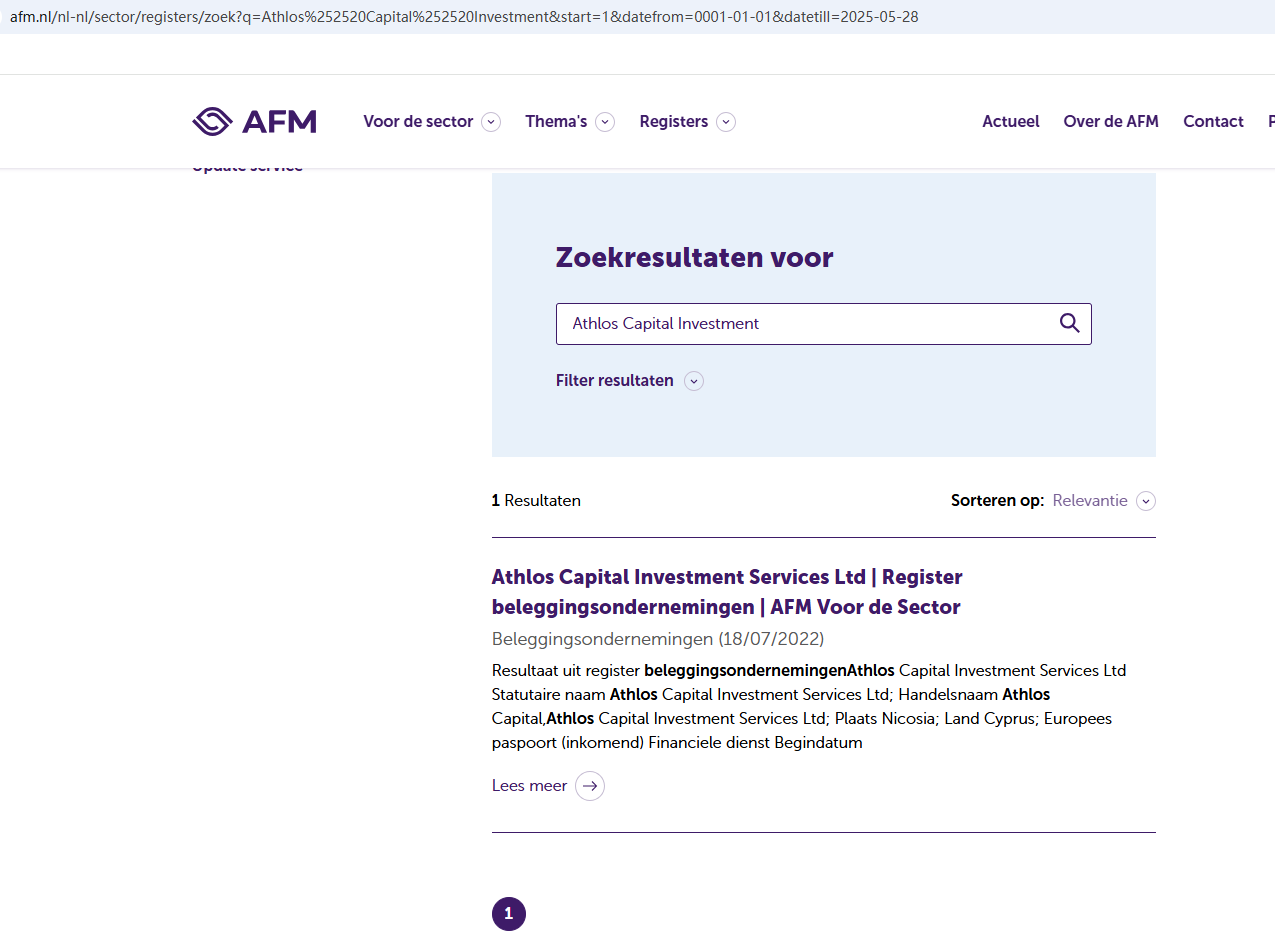
Task: Click the Filter resultaten label
Action: [614, 381]
